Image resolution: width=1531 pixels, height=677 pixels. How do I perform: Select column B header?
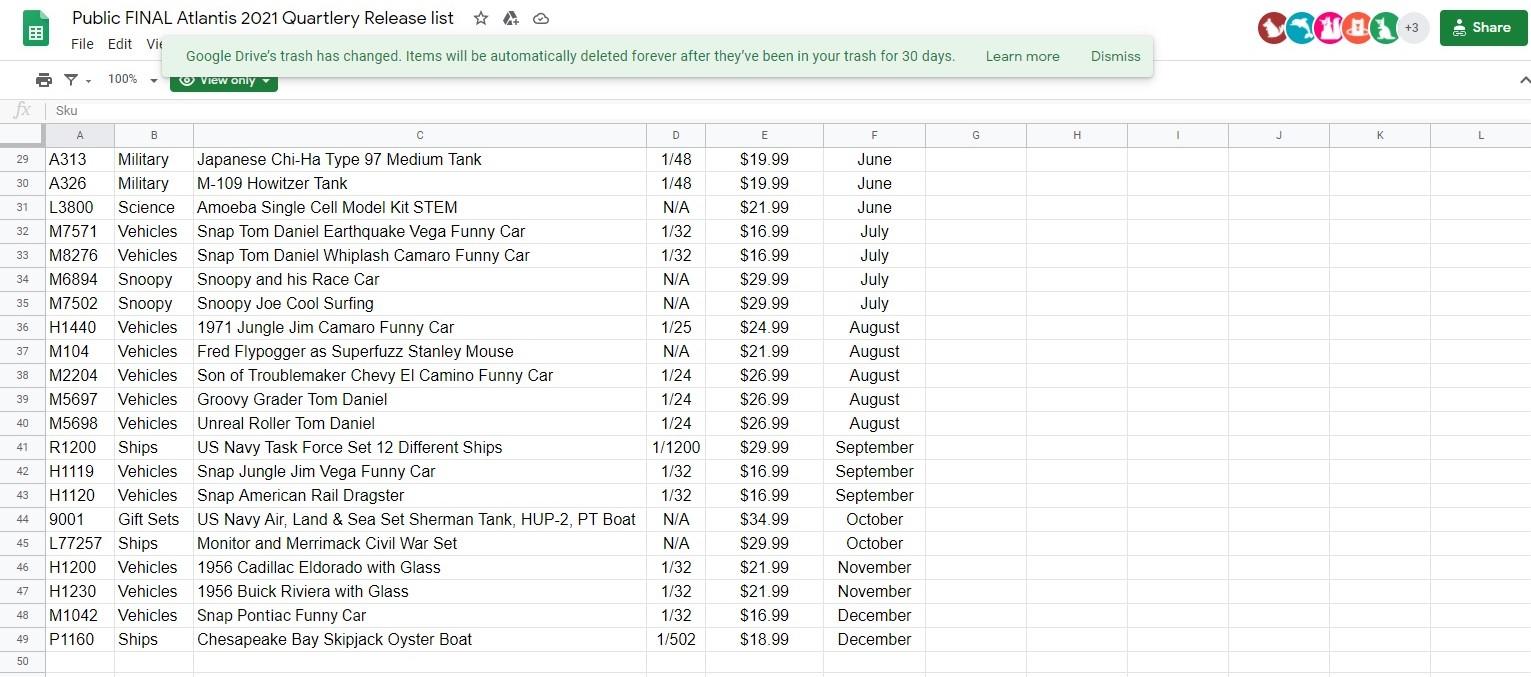(x=154, y=135)
